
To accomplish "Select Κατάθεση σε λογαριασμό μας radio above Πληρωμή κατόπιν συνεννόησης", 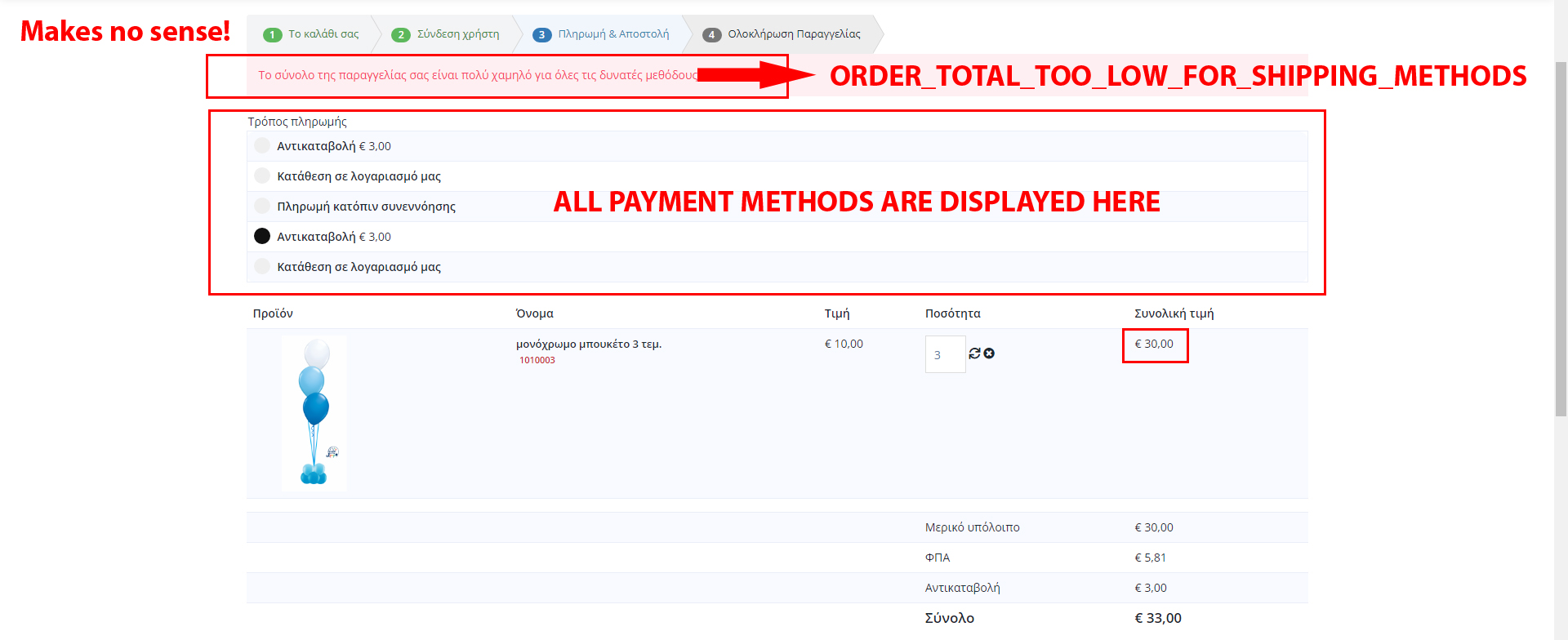I will [262, 176].
